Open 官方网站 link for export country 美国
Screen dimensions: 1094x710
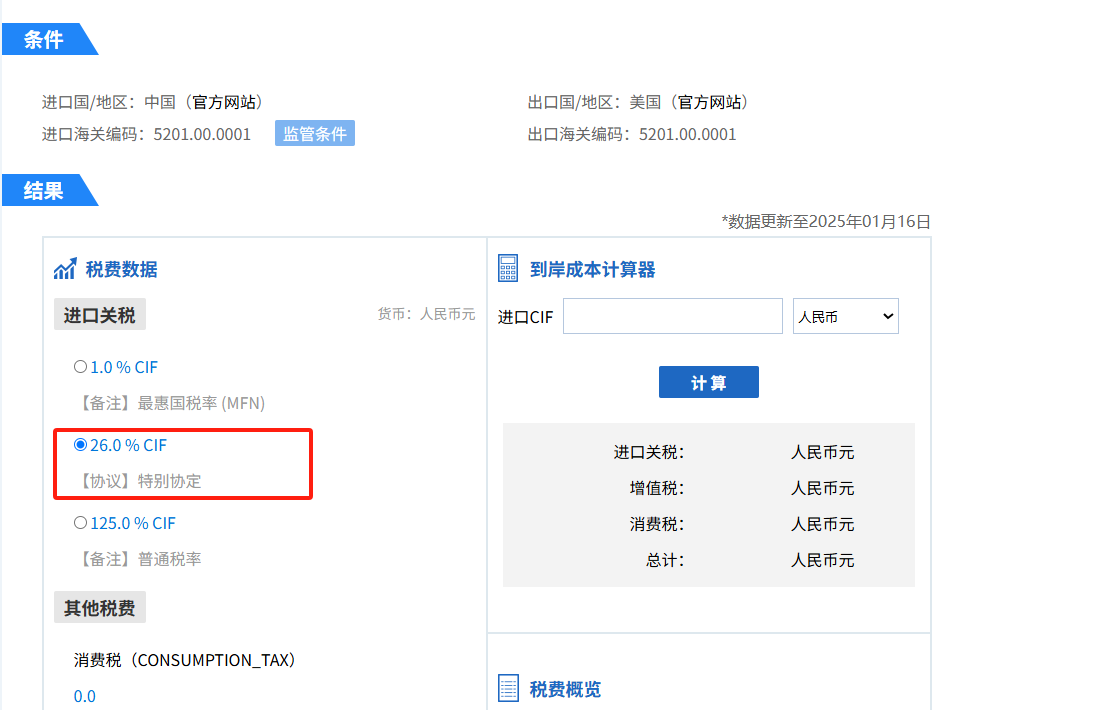[x=711, y=102]
